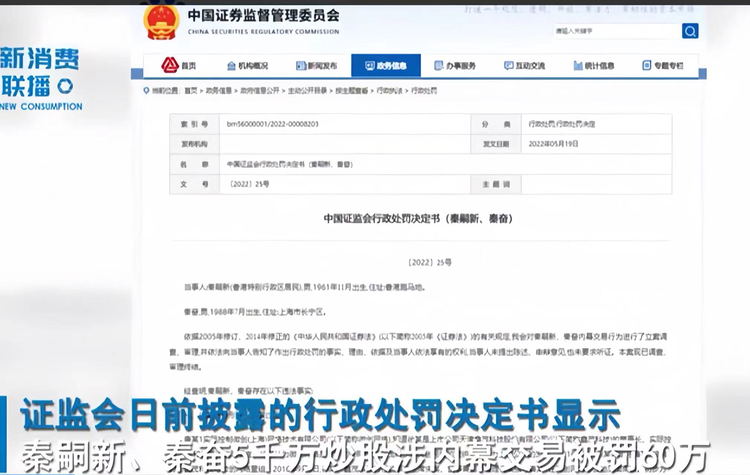Viewport: 750px width, 475px height.
Task: Open the 新闻发布 nav item
Action: coord(316,66)
